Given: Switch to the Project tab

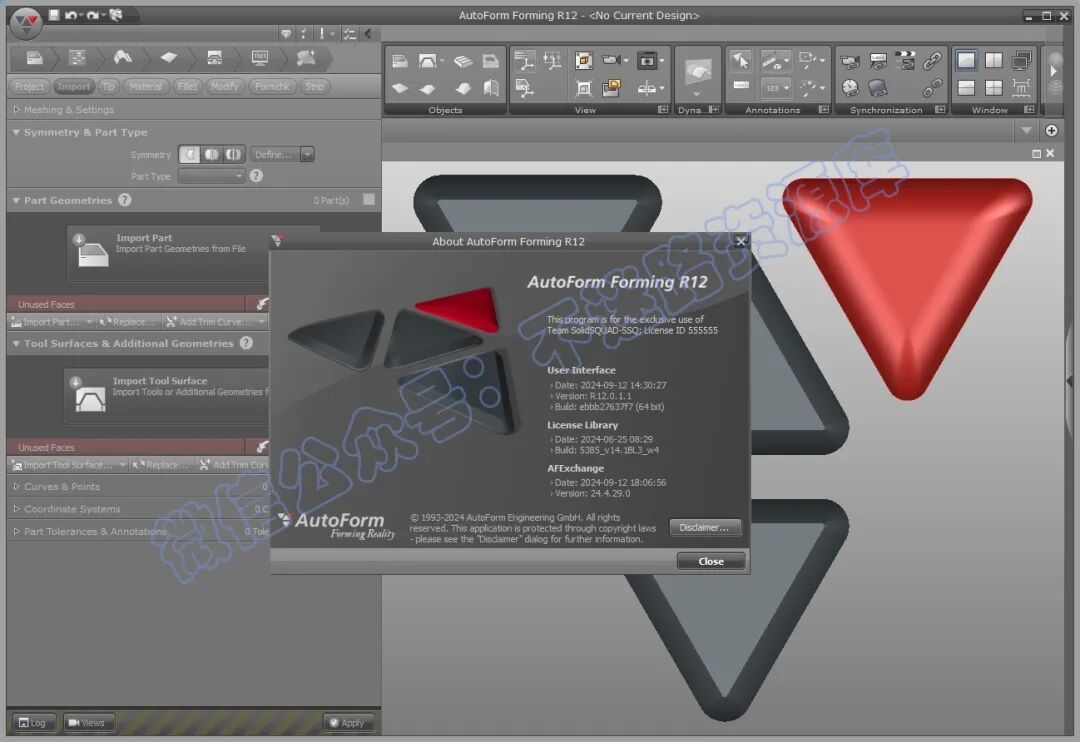Looking at the screenshot, I should [30, 87].
